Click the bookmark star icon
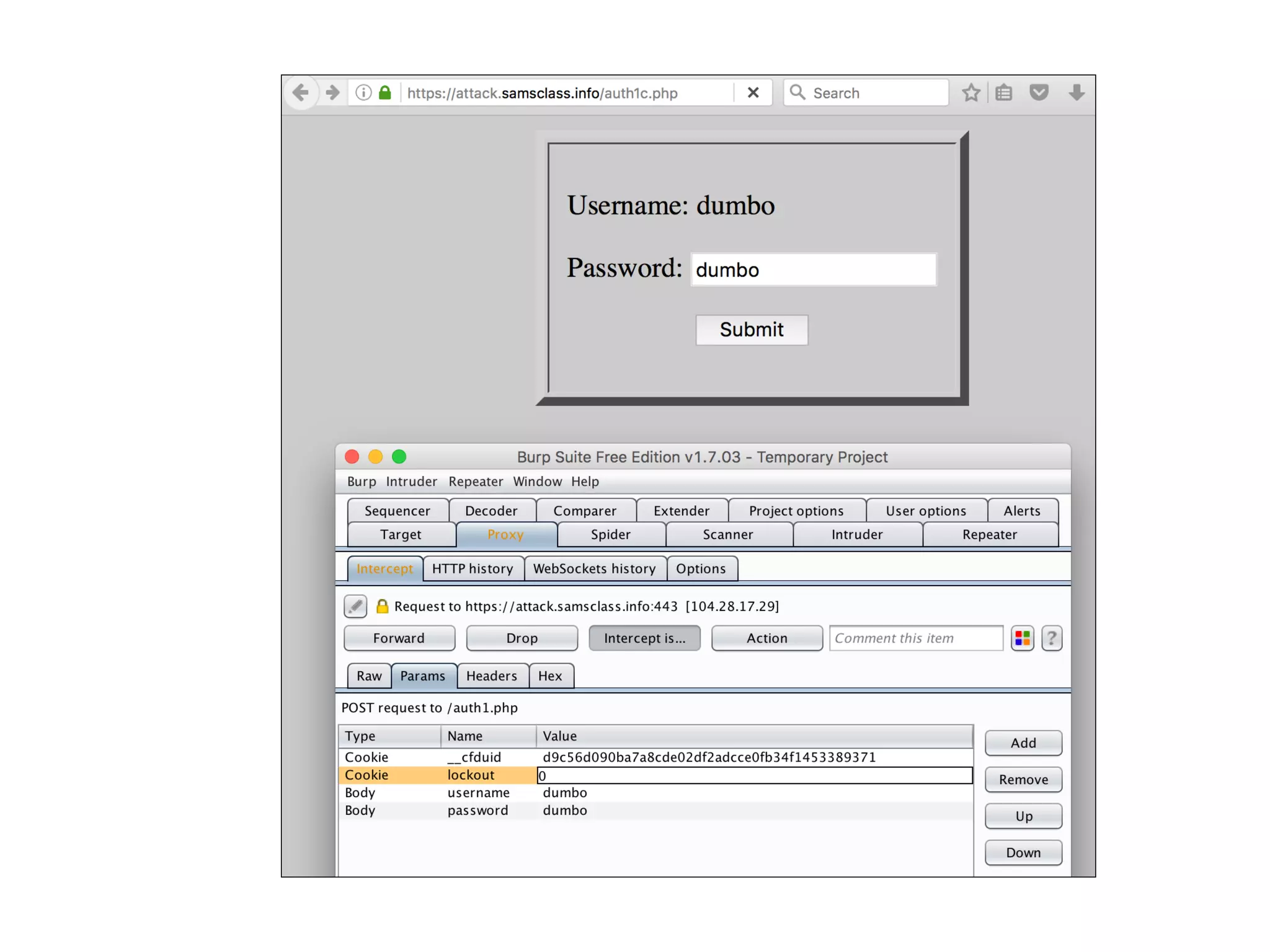 point(970,93)
